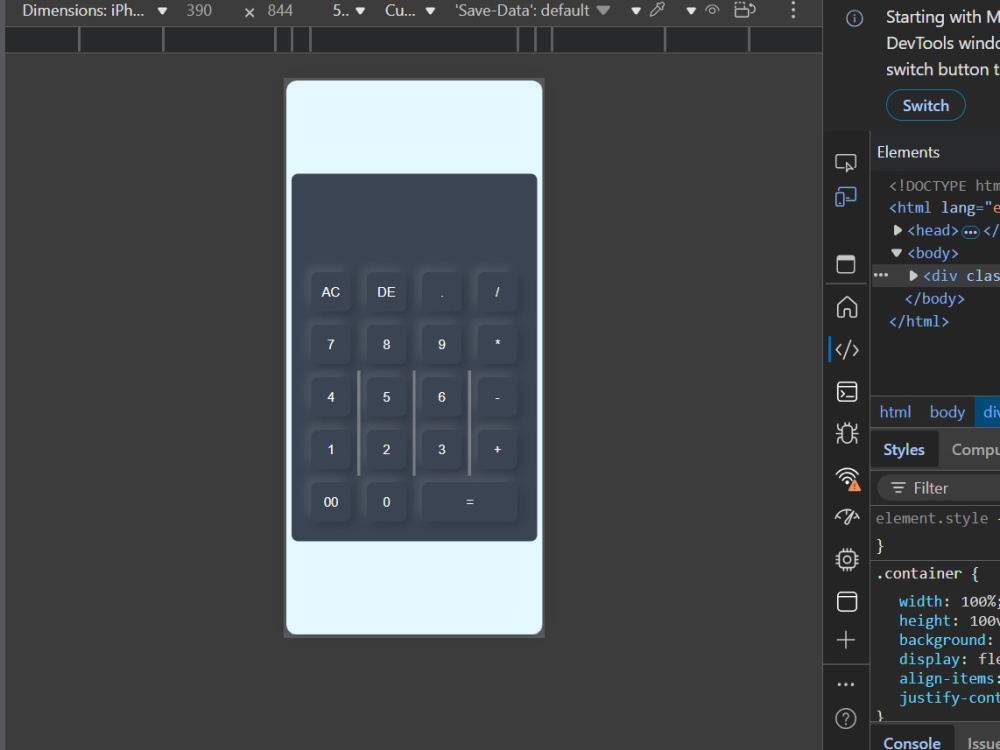
Task: Click the height input 844
Action: point(280,10)
